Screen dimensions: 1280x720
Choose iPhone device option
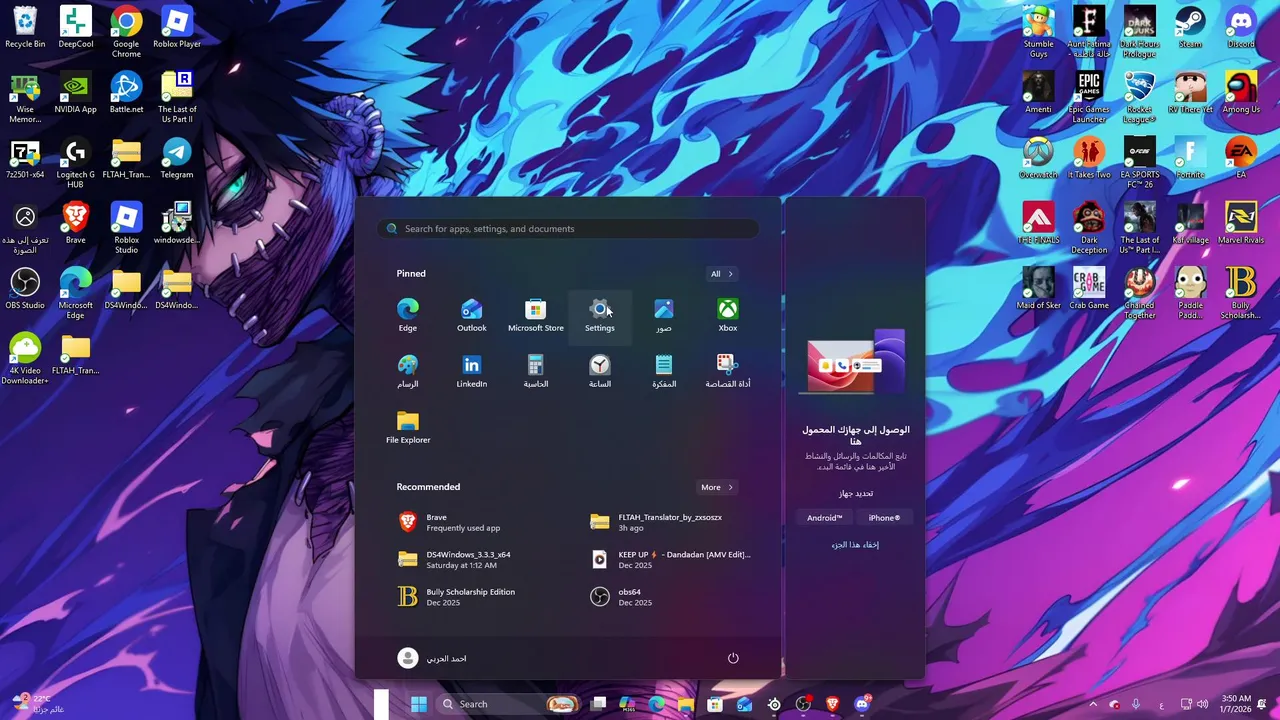click(884, 518)
